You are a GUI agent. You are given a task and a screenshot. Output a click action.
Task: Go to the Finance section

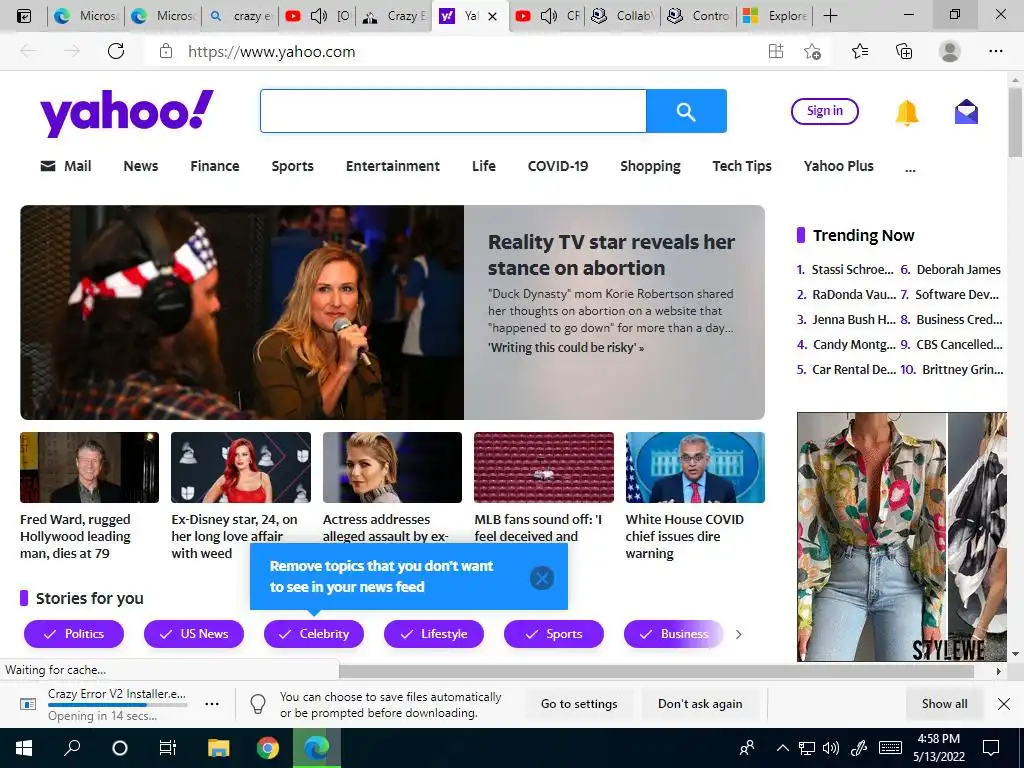[215, 166]
